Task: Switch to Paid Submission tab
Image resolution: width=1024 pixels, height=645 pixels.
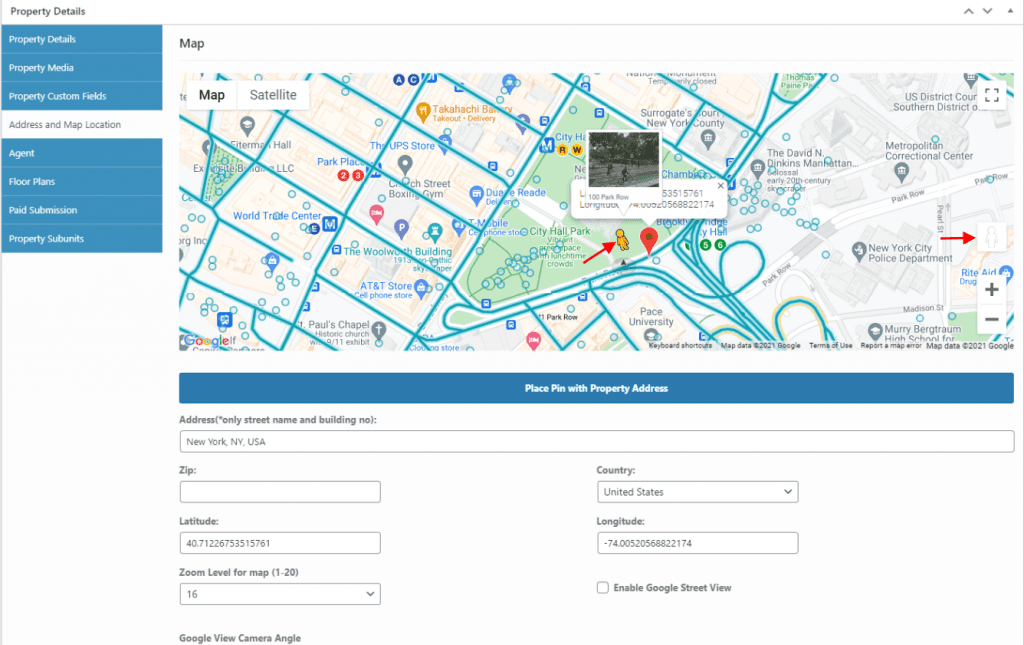Action: click(x=82, y=210)
